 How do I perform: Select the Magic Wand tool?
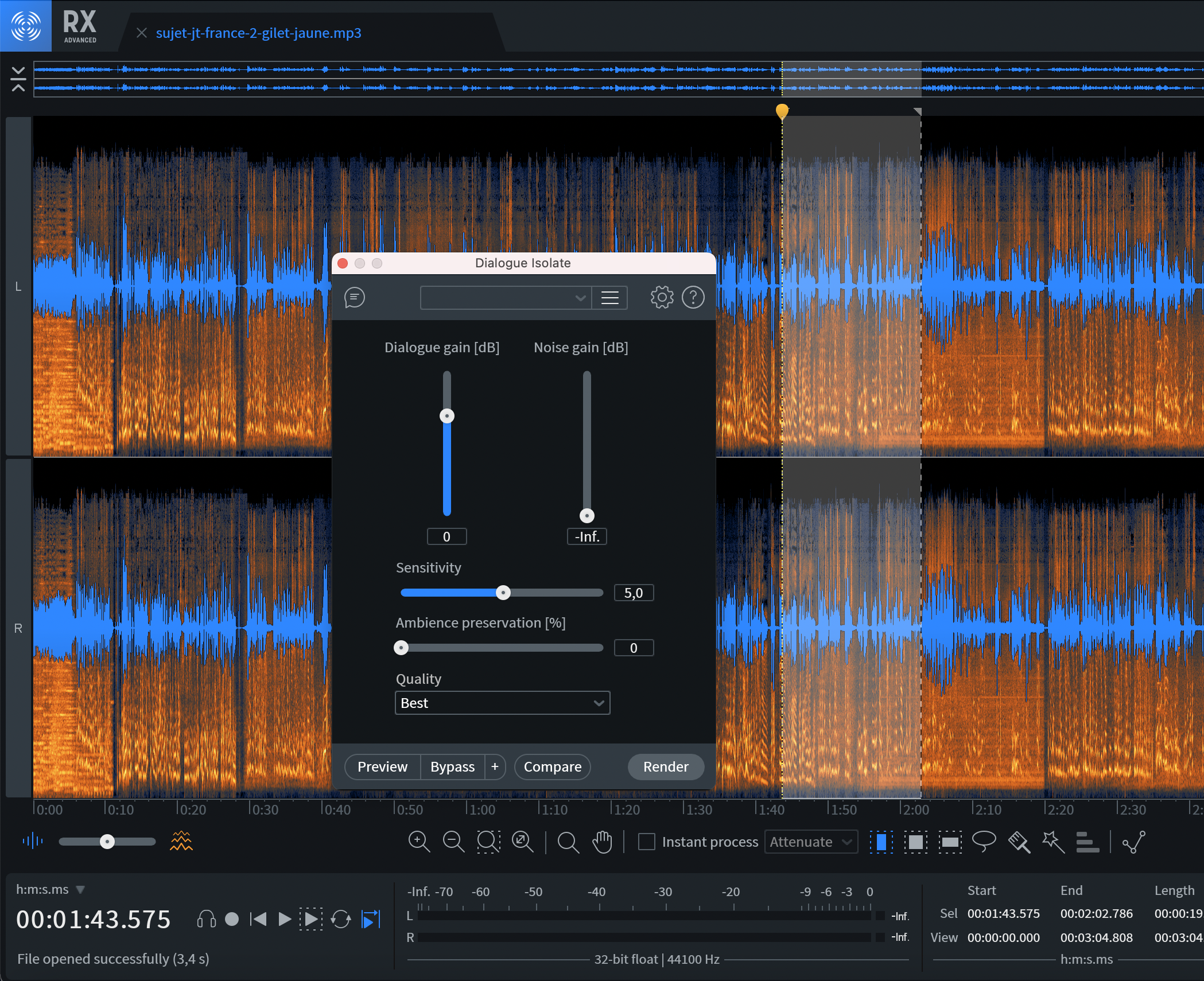tap(1053, 842)
